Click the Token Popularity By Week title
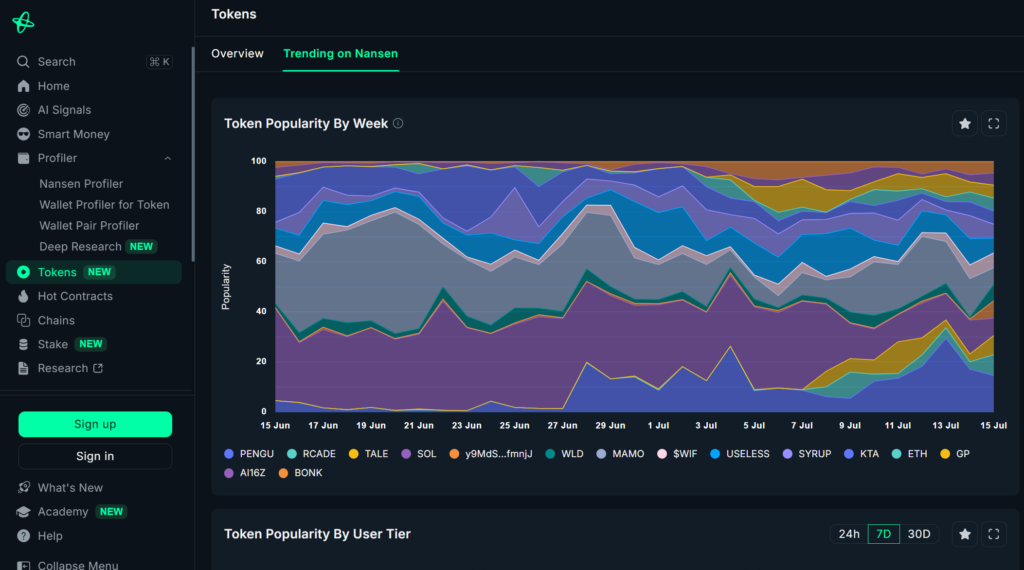Image resolution: width=1024 pixels, height=570 pixels. pos(306,123)
